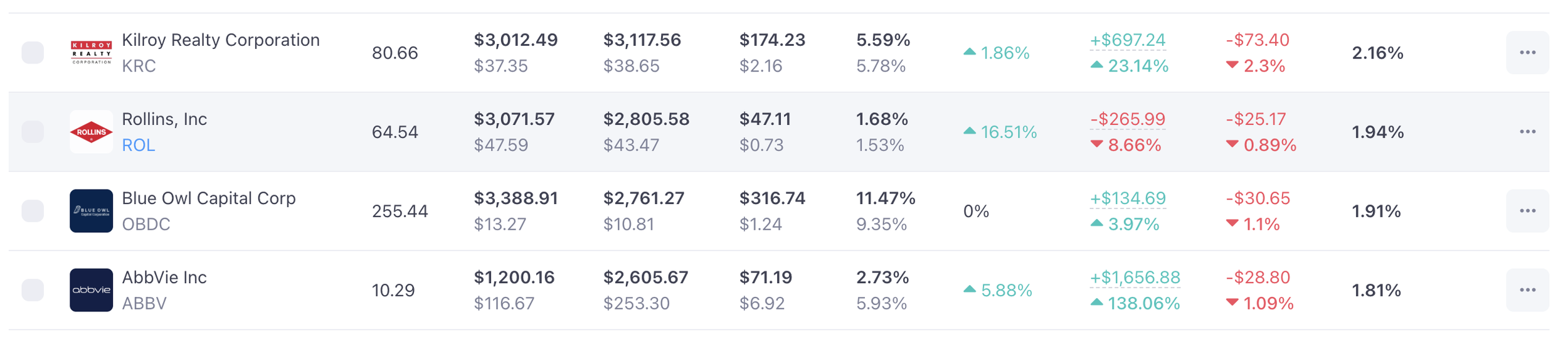Open more options for Blue Owl row
This screenshot has width=1568, height=339.
[x=1527, y=211]
